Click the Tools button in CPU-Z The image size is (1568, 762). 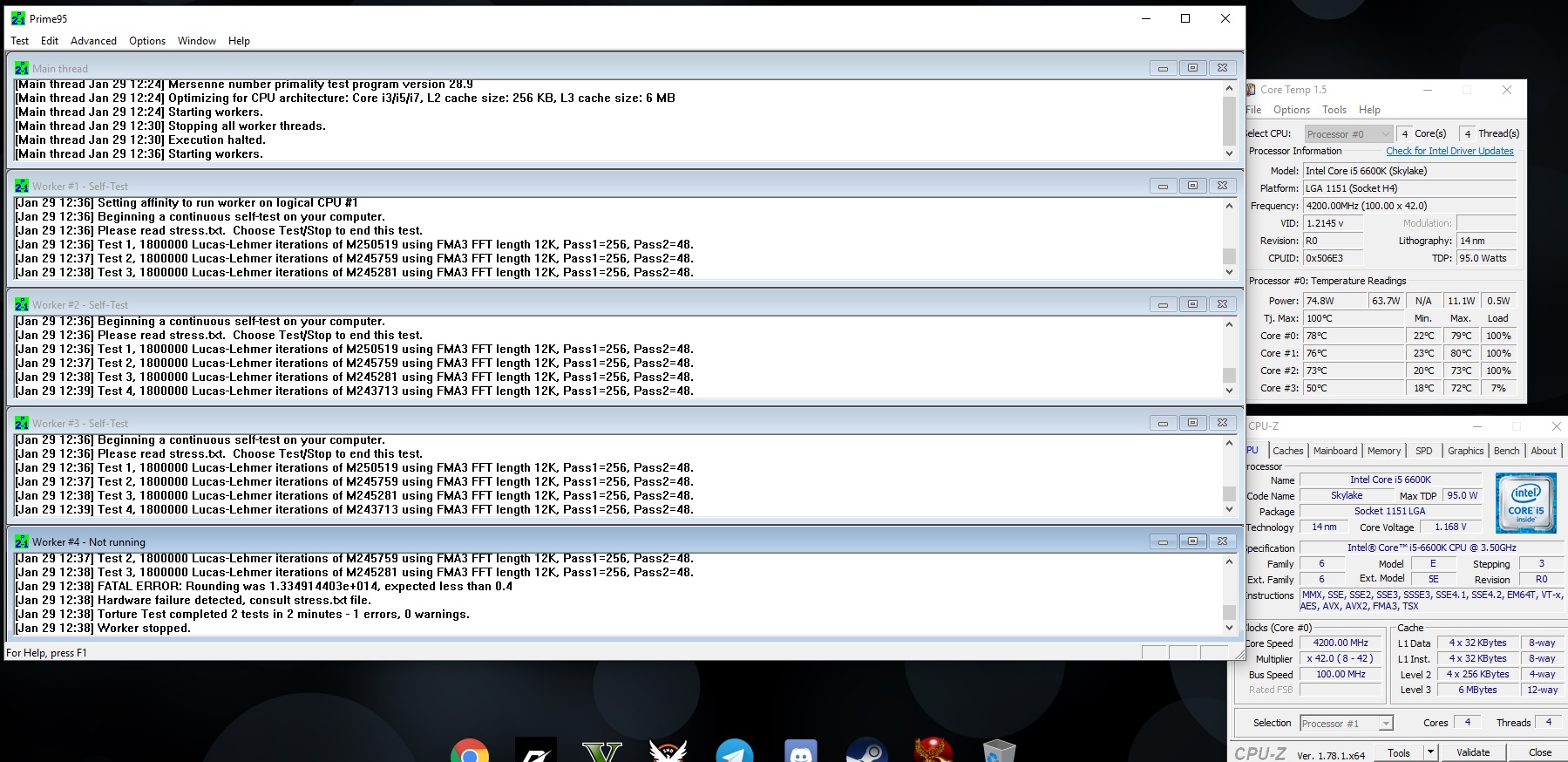tap(1399, 752)
